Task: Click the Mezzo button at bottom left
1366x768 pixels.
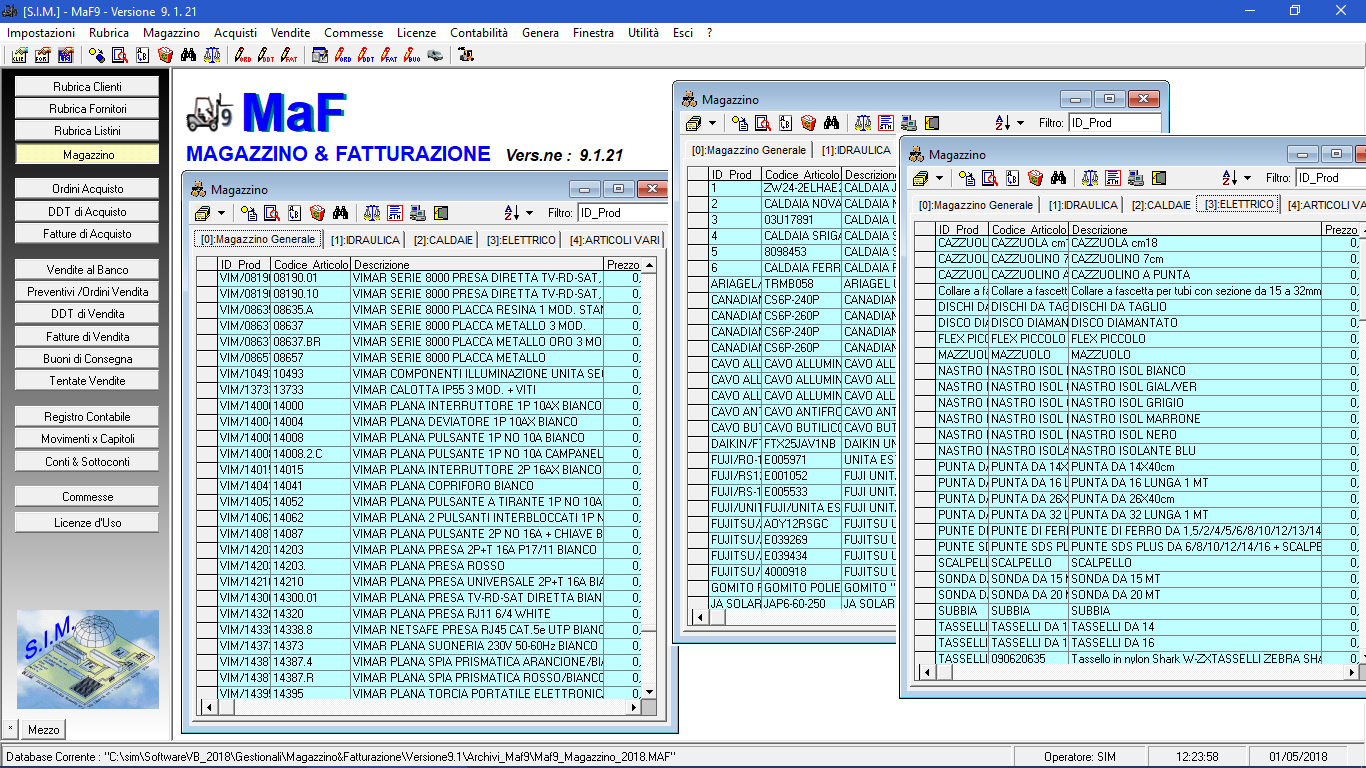Action: [43, 729]
